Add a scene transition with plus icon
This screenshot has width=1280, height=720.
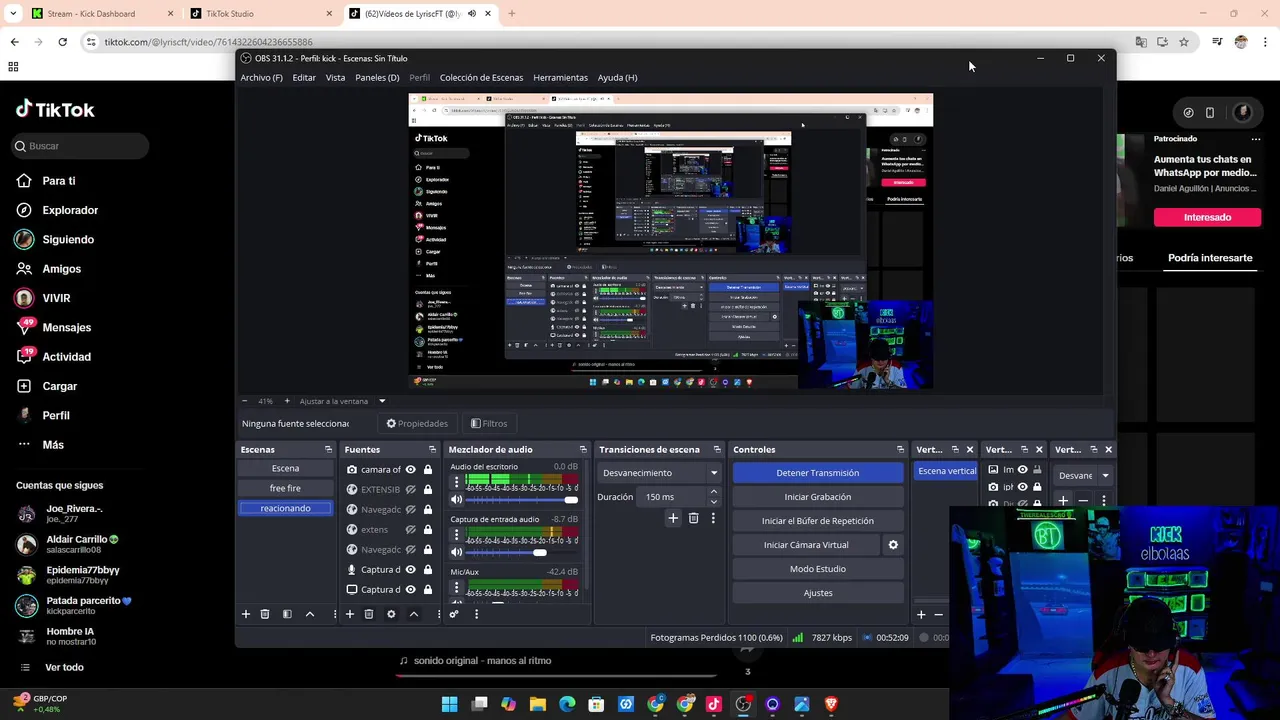(x=673, y=518)
